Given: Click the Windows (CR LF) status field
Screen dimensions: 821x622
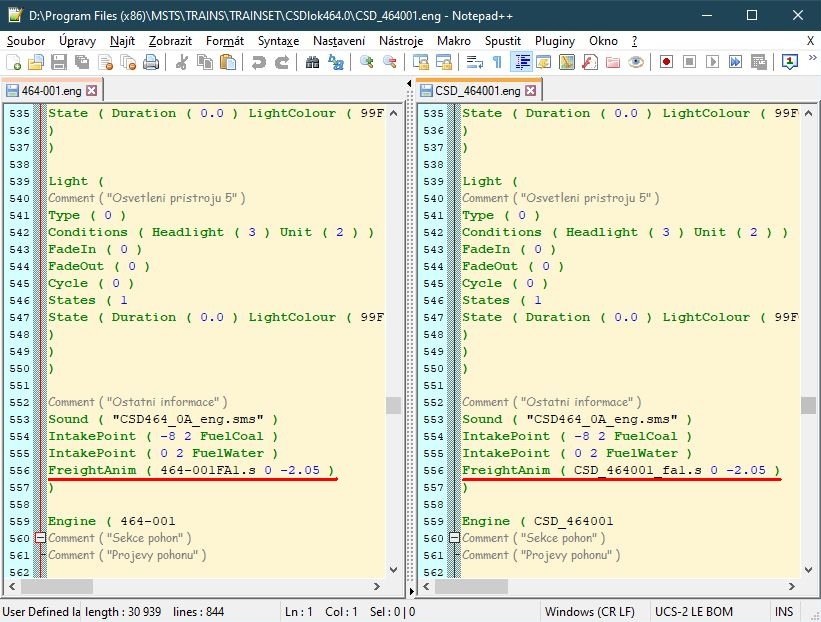Looking at the screenshot, I should pos(589,611).
